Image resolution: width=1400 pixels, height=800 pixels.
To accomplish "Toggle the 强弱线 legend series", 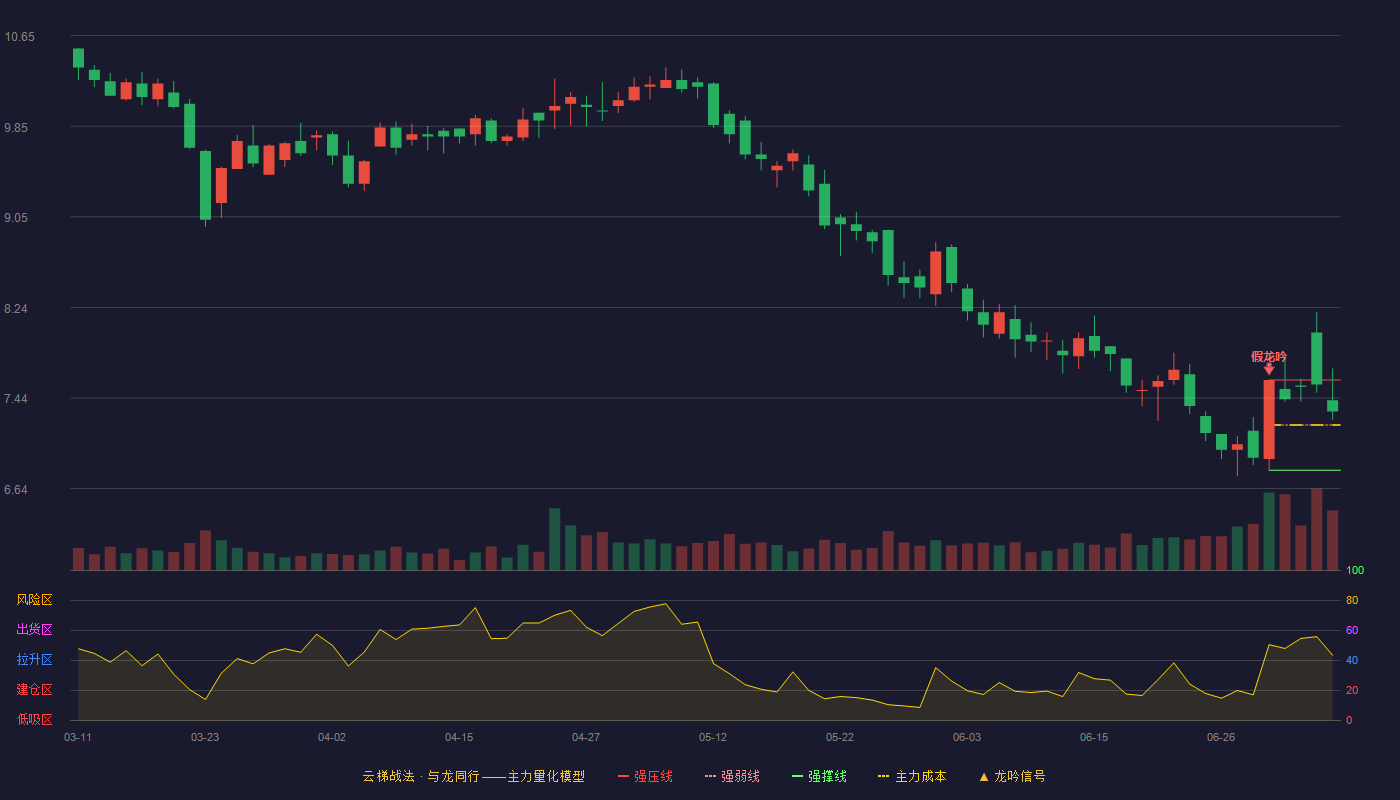I will [x=732, y=776].
